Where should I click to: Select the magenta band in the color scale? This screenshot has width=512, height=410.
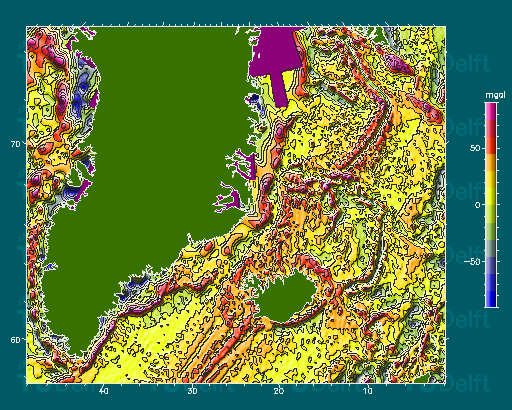(491, 111)
